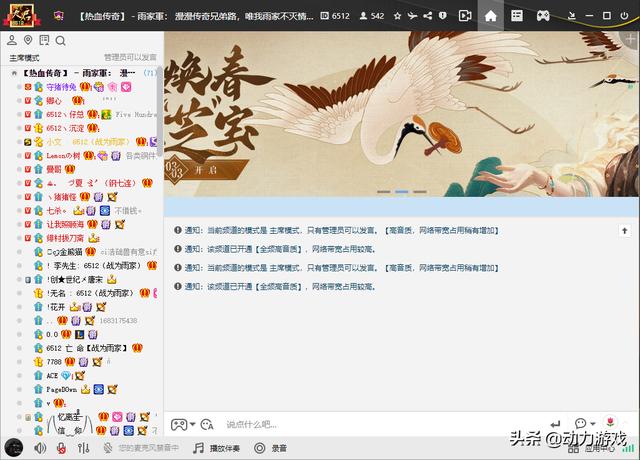Send message with the enter arrow icon

[x=556, y=424]
